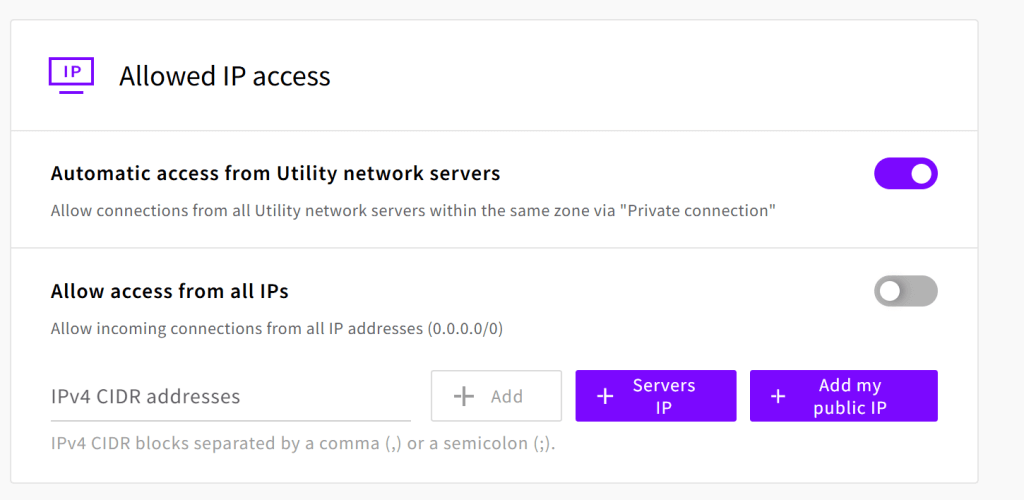Click the underline beneath IPv4 CIDR addresses
Screen dimensions: 1024x500
coord(231,421)
